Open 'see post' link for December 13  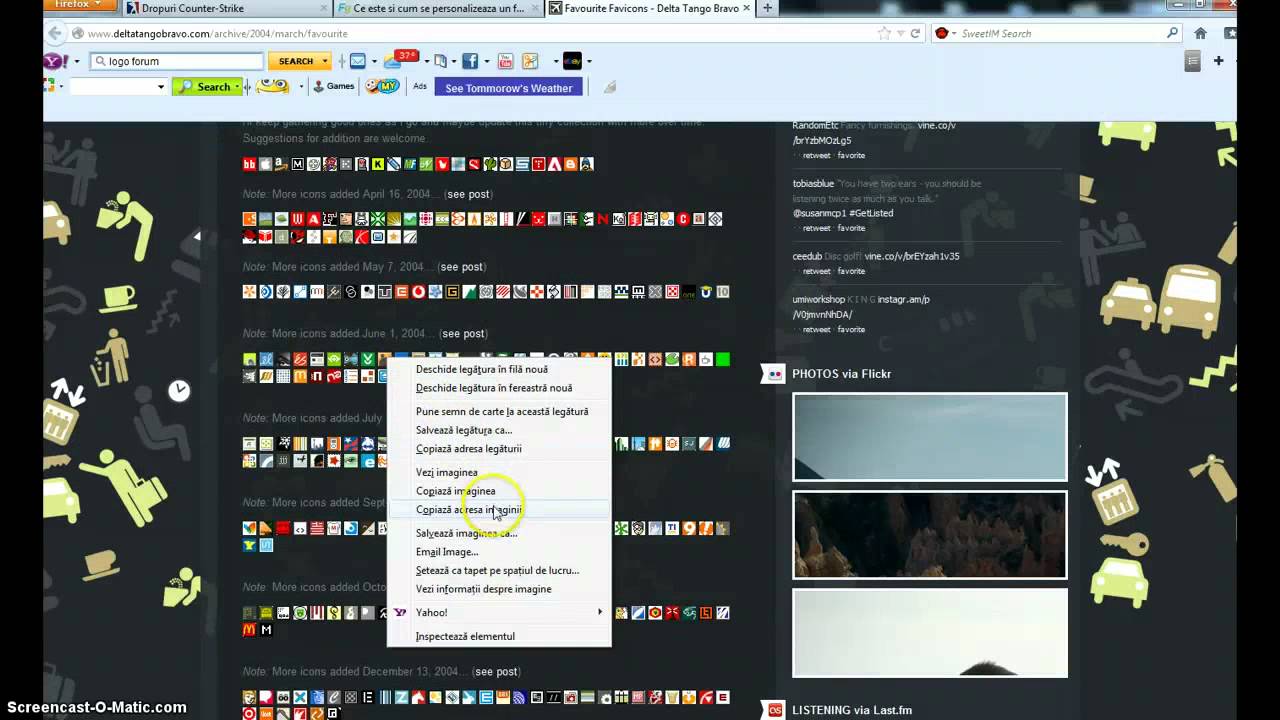pyautogui.click(x=496, y=672)
